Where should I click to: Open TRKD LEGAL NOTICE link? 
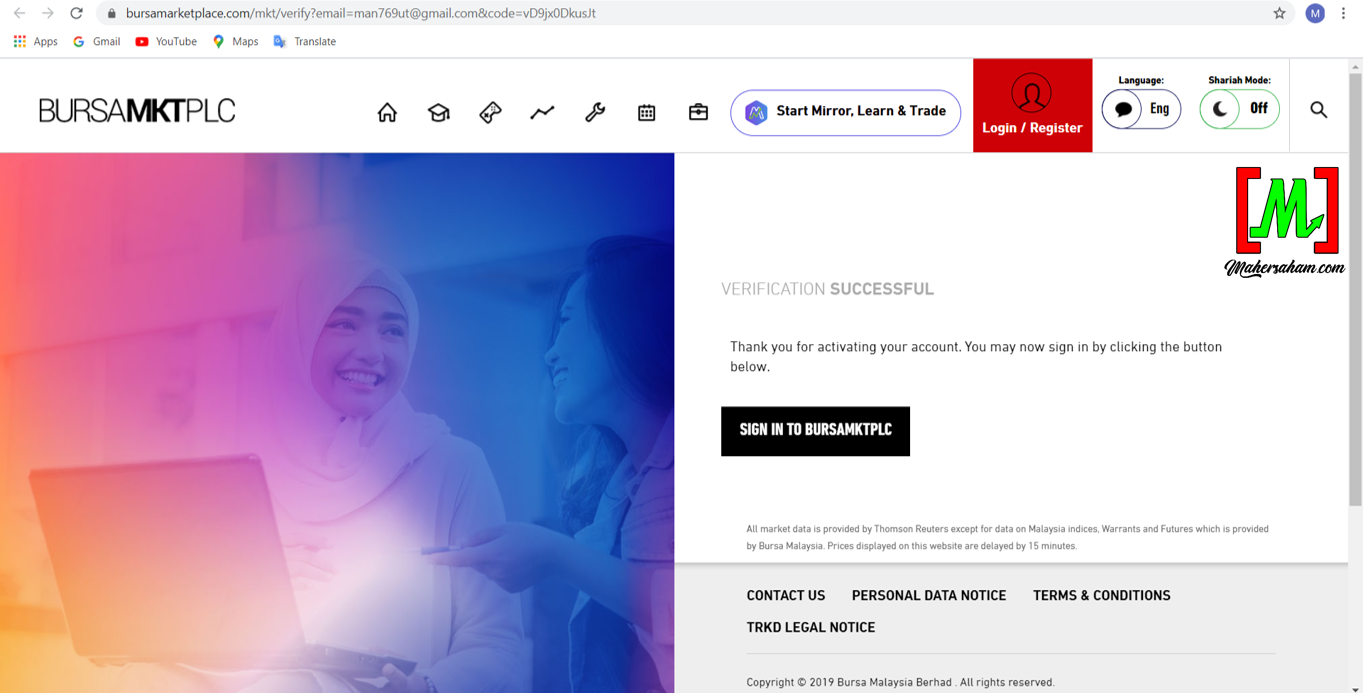(810, 627)
